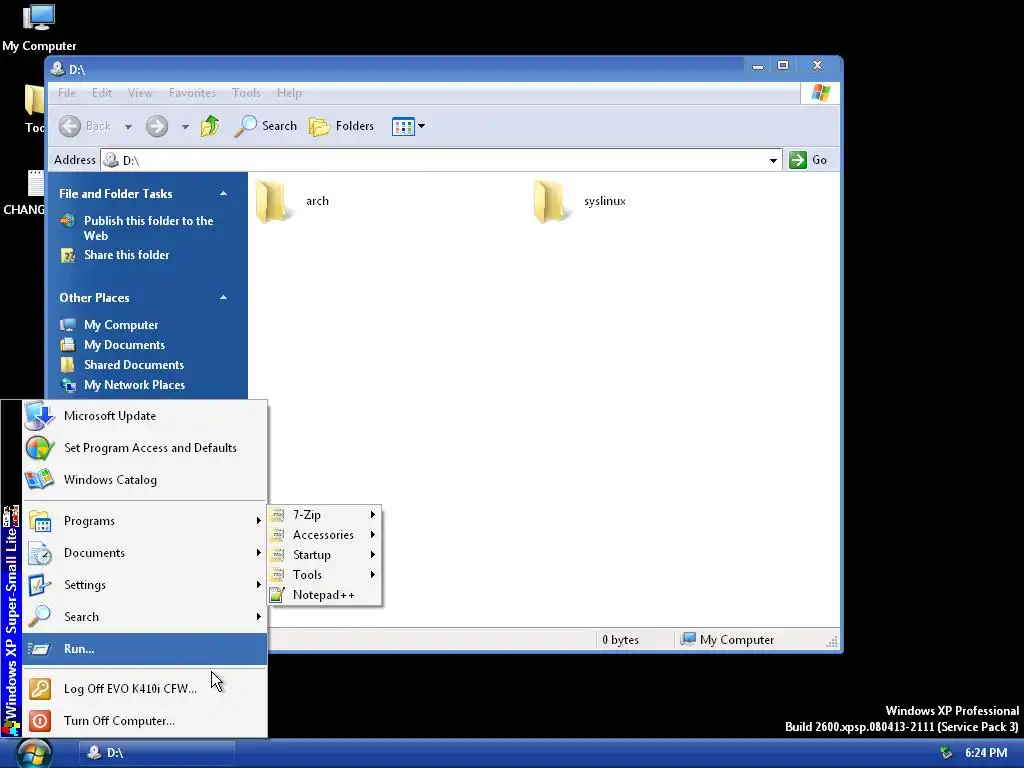
Task: Click the system tray network icon
Action: click(x=946, y=753)
